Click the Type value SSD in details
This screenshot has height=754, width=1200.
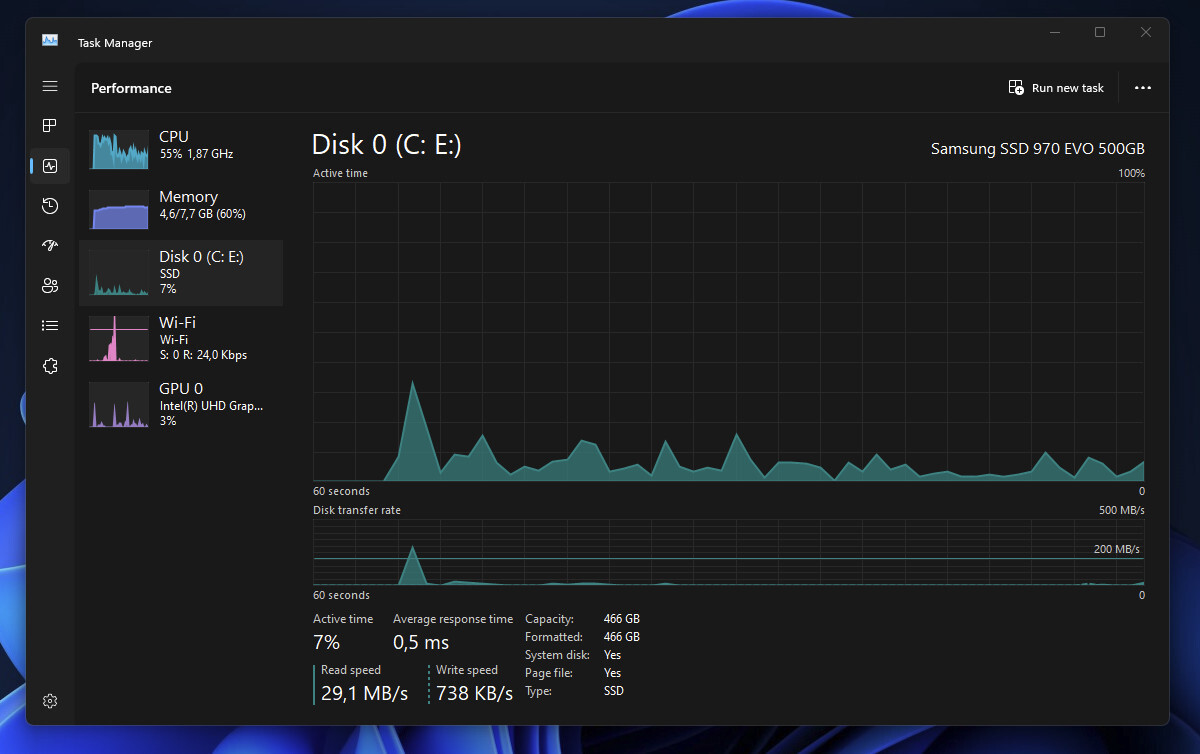614,691
